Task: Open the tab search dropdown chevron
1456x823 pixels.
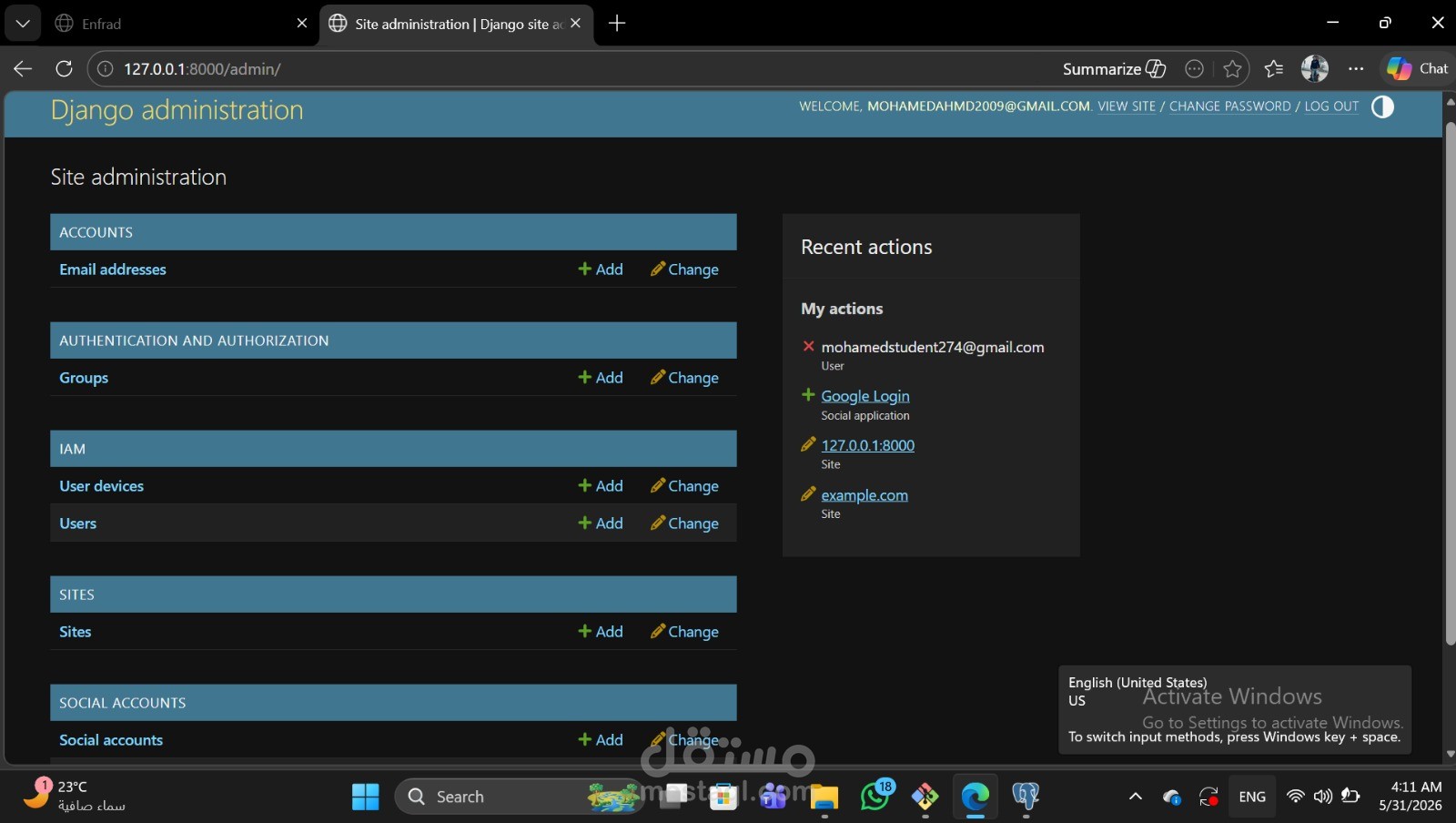Action: coord(23,24)
